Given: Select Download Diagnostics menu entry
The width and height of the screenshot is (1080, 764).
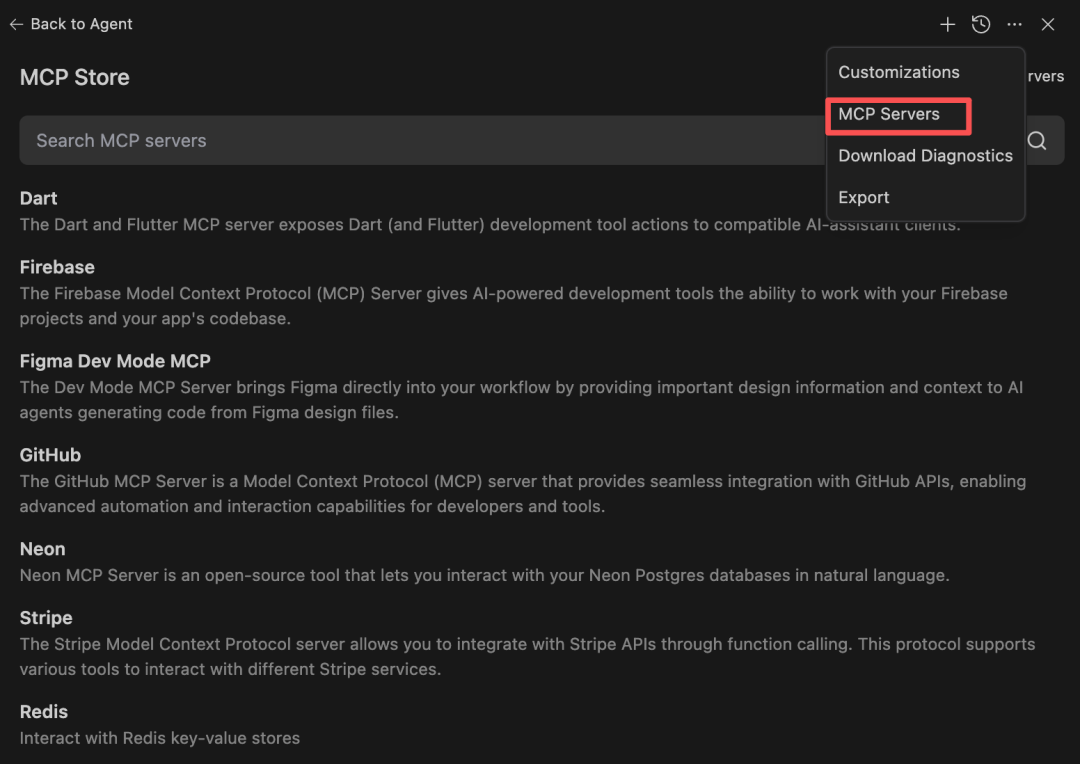Looking at the screenshot, I should [x=925, y=156].
